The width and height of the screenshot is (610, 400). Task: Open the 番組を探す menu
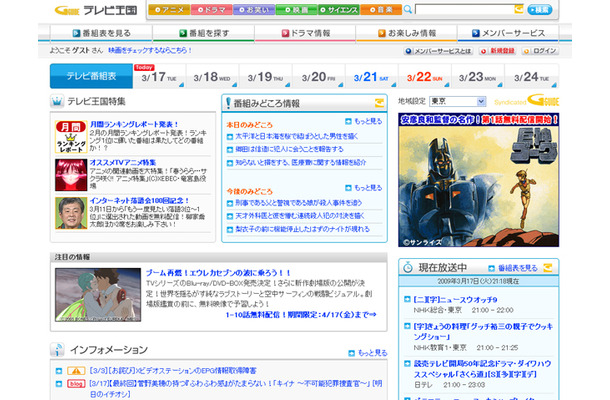click(203, 33)
